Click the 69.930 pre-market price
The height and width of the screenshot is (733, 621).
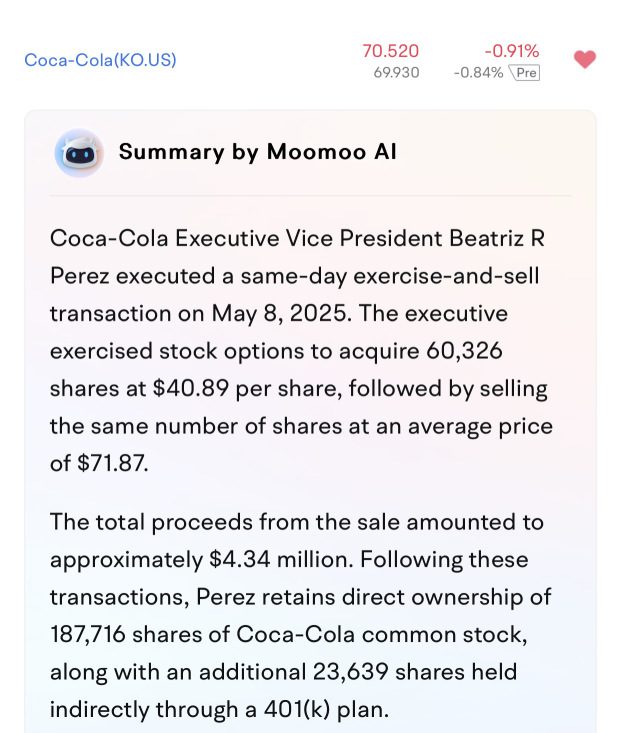point(396,73)
